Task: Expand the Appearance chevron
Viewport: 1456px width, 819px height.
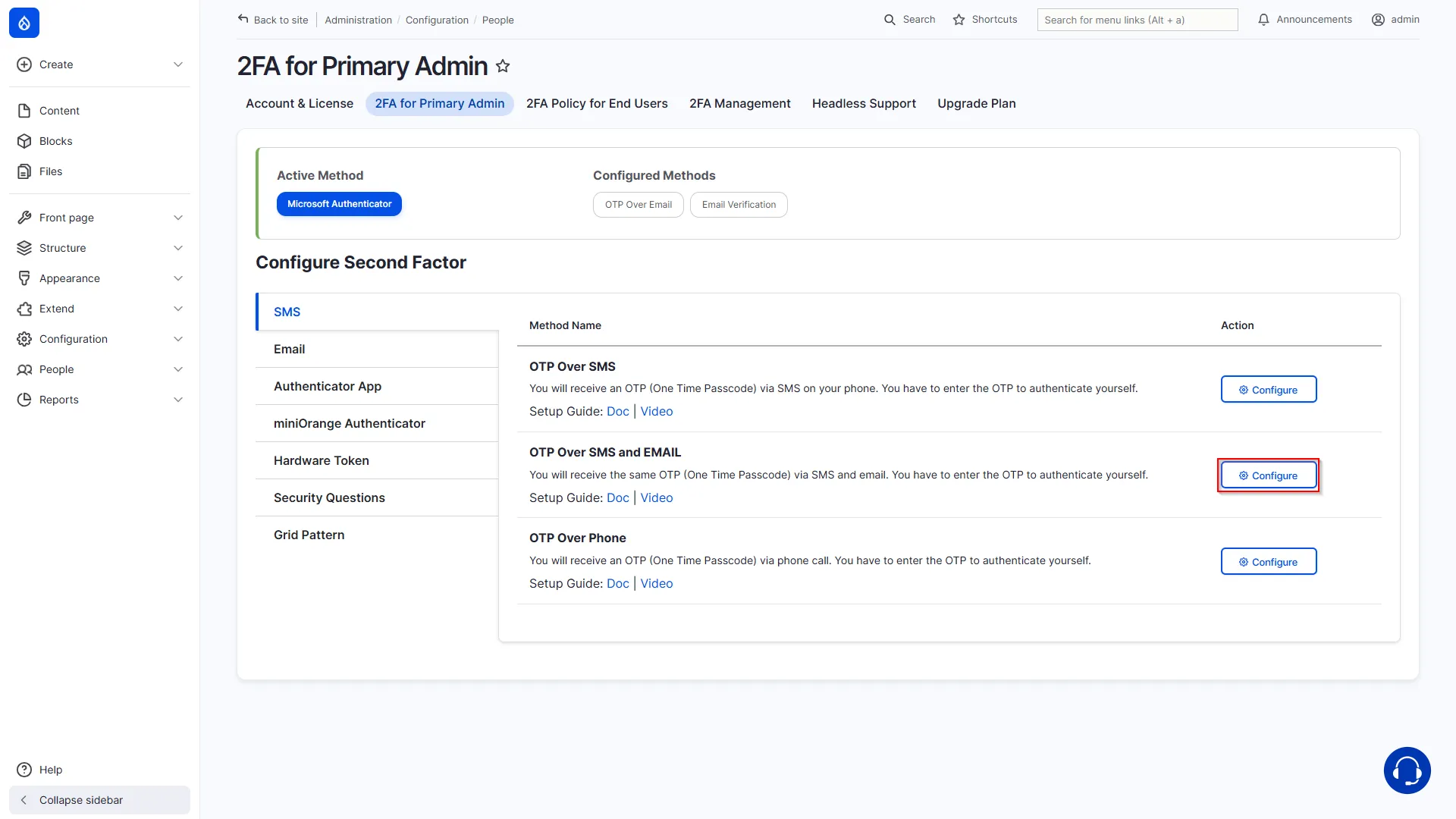Action: (178, 278)
